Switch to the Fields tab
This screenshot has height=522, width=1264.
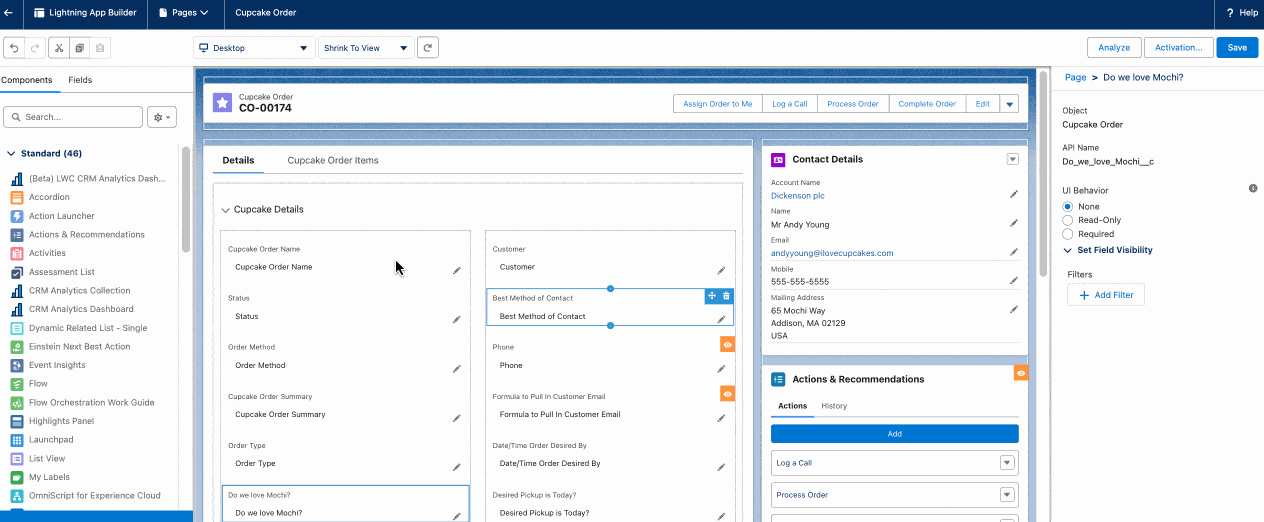click(x=80, y=80)
